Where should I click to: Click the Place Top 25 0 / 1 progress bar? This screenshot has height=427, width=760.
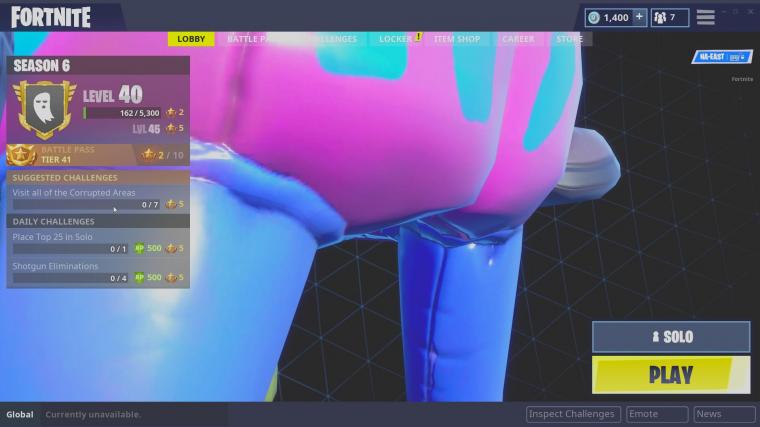pyautogui.click(x=70, y=249)
